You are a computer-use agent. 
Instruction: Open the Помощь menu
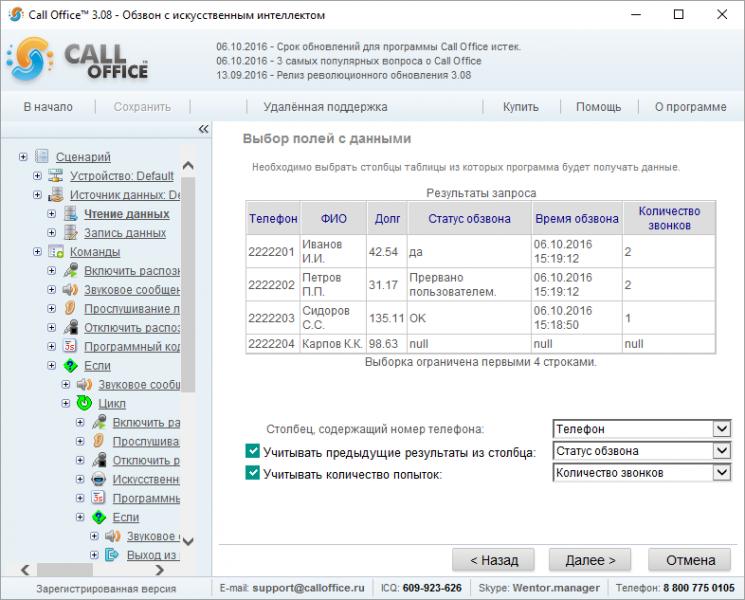click(x=599, y=107)
